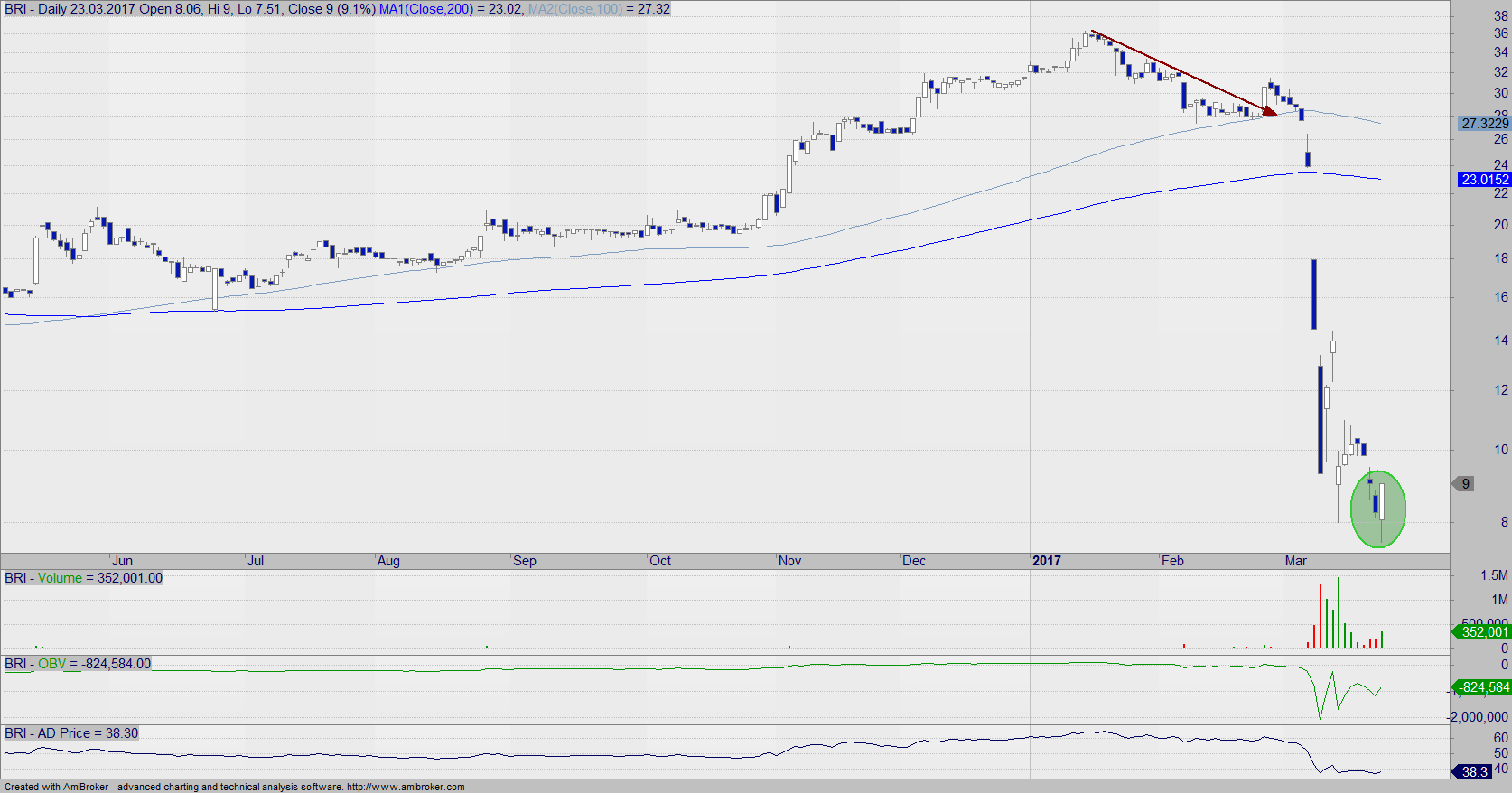The image size is (1512, 793).
Task: Click the 27.3229 moving average value tag
Action: (1484, 123)
